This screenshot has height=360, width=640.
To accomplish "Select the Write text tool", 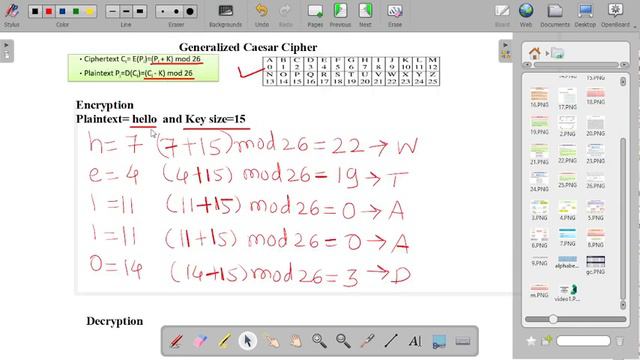I will pos(415,341).
